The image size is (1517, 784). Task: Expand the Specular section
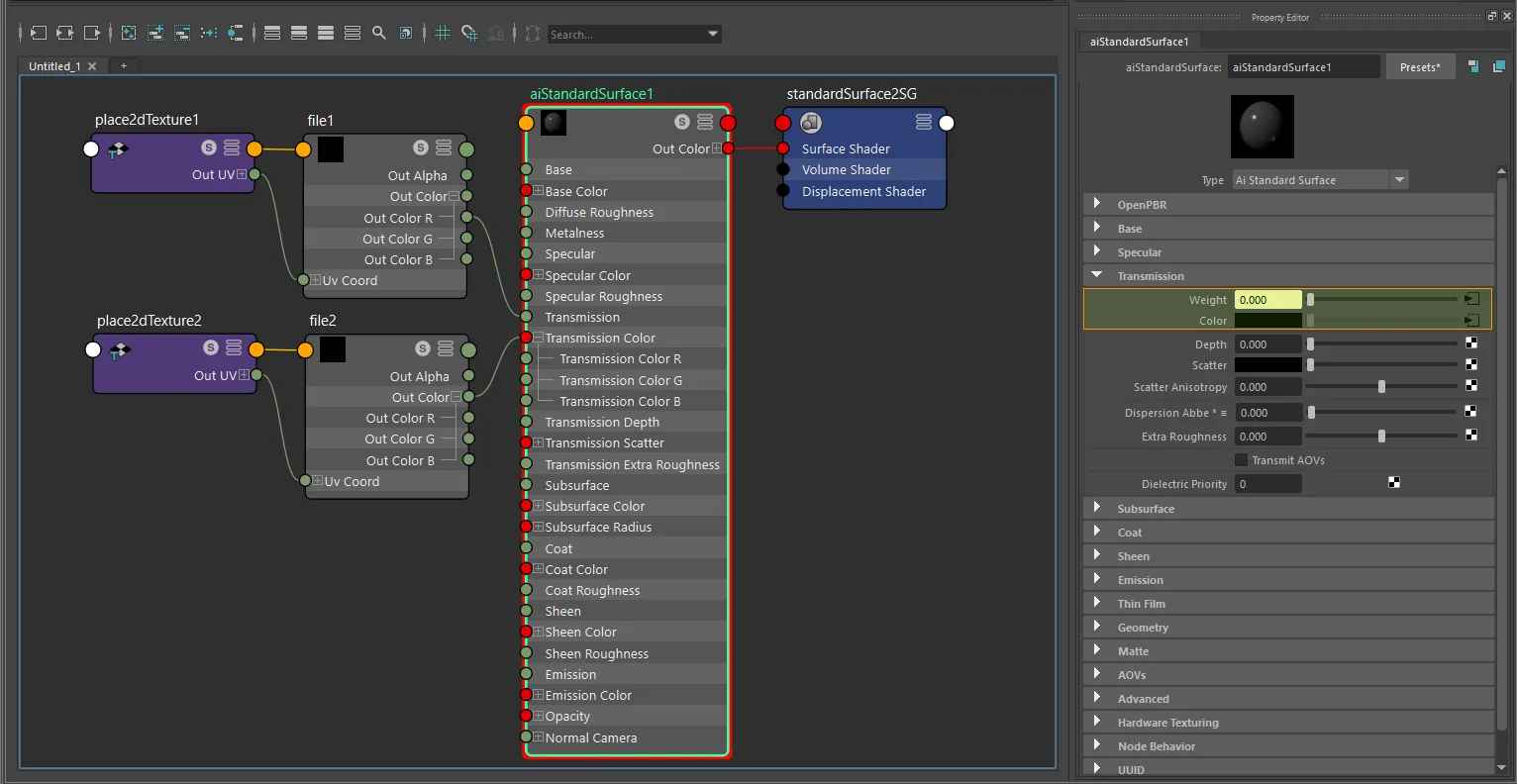[x=1288, y=252]
